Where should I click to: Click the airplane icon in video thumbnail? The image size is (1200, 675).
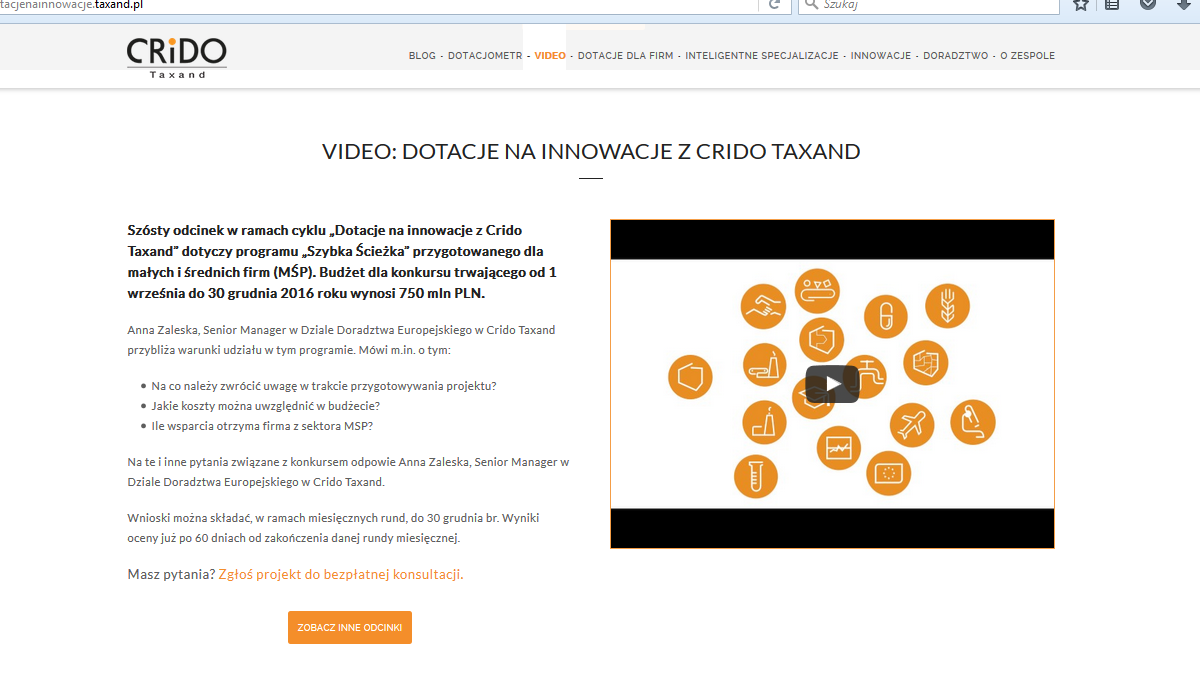[911, 425]
